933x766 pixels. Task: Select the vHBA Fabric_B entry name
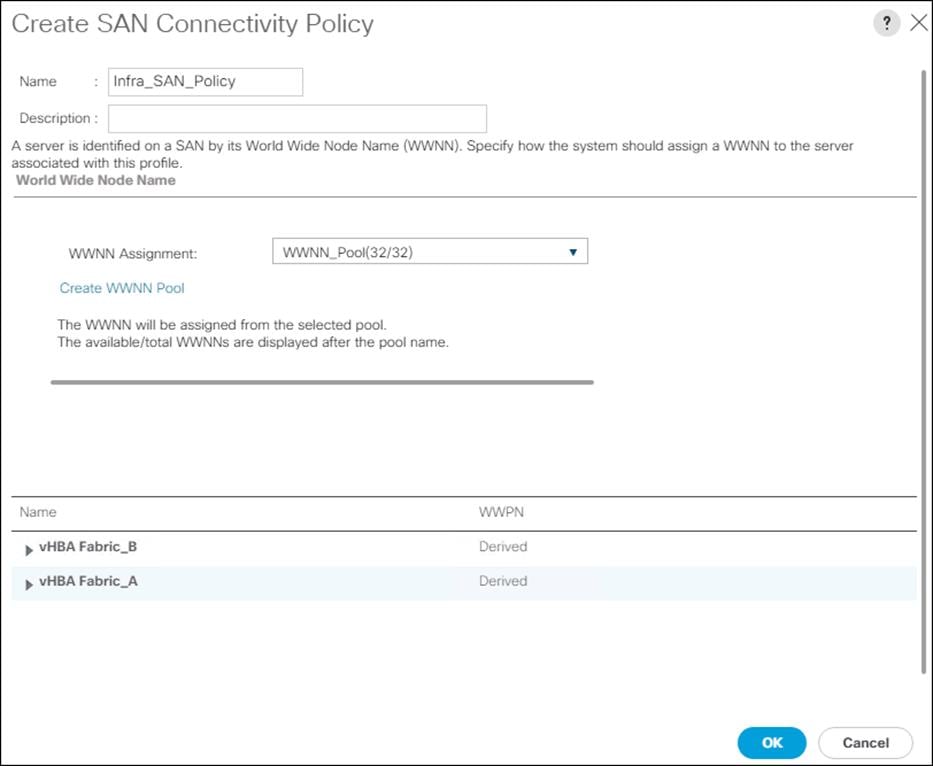88,546
